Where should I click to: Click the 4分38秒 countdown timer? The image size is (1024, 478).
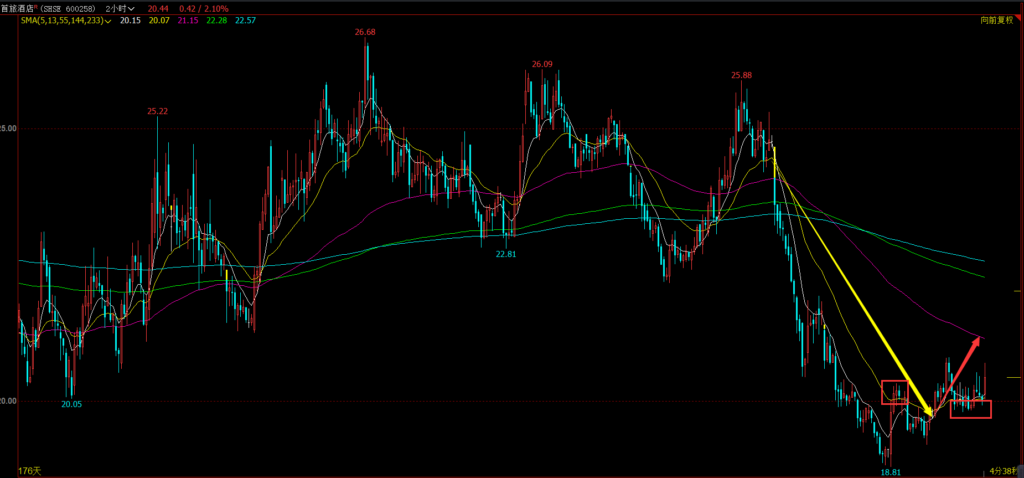click(x=1003, y=470)
